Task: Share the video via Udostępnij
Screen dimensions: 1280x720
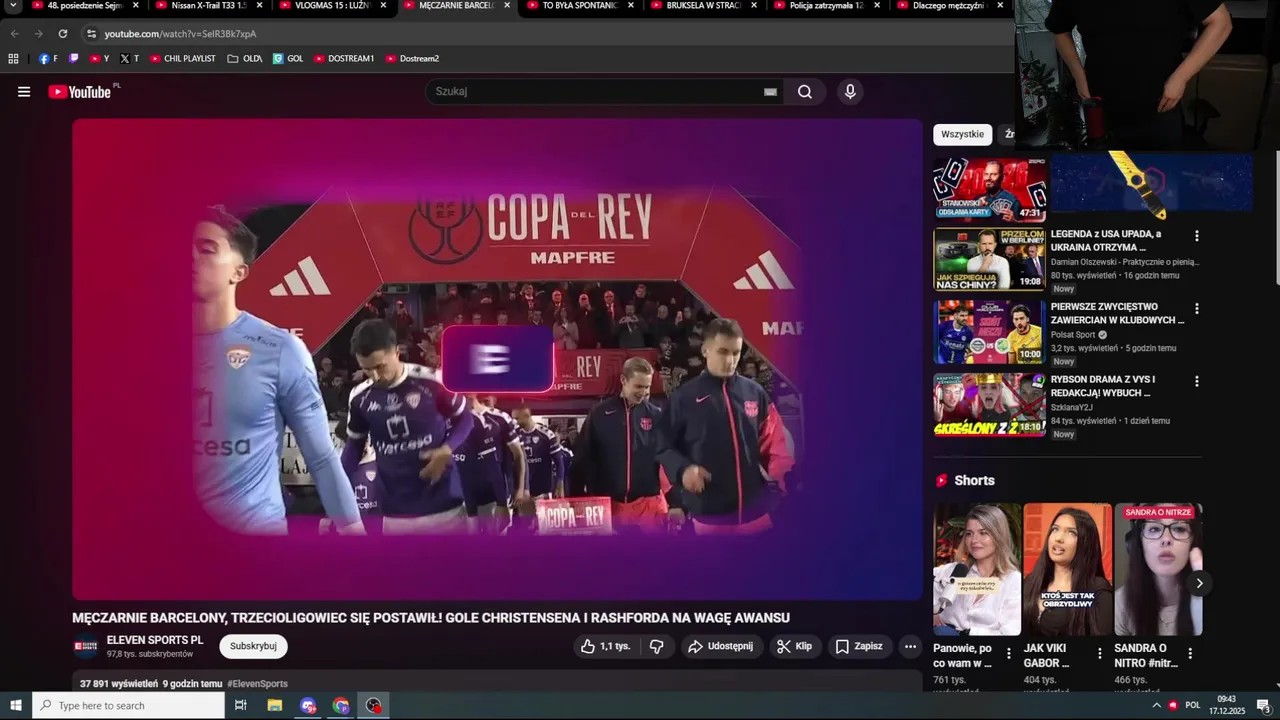Action: coord(721,646)
